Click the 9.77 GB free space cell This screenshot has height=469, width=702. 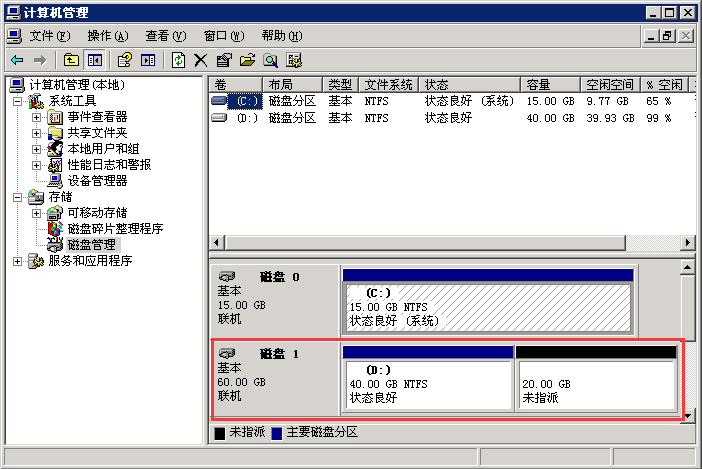click(x=607, y=101)
